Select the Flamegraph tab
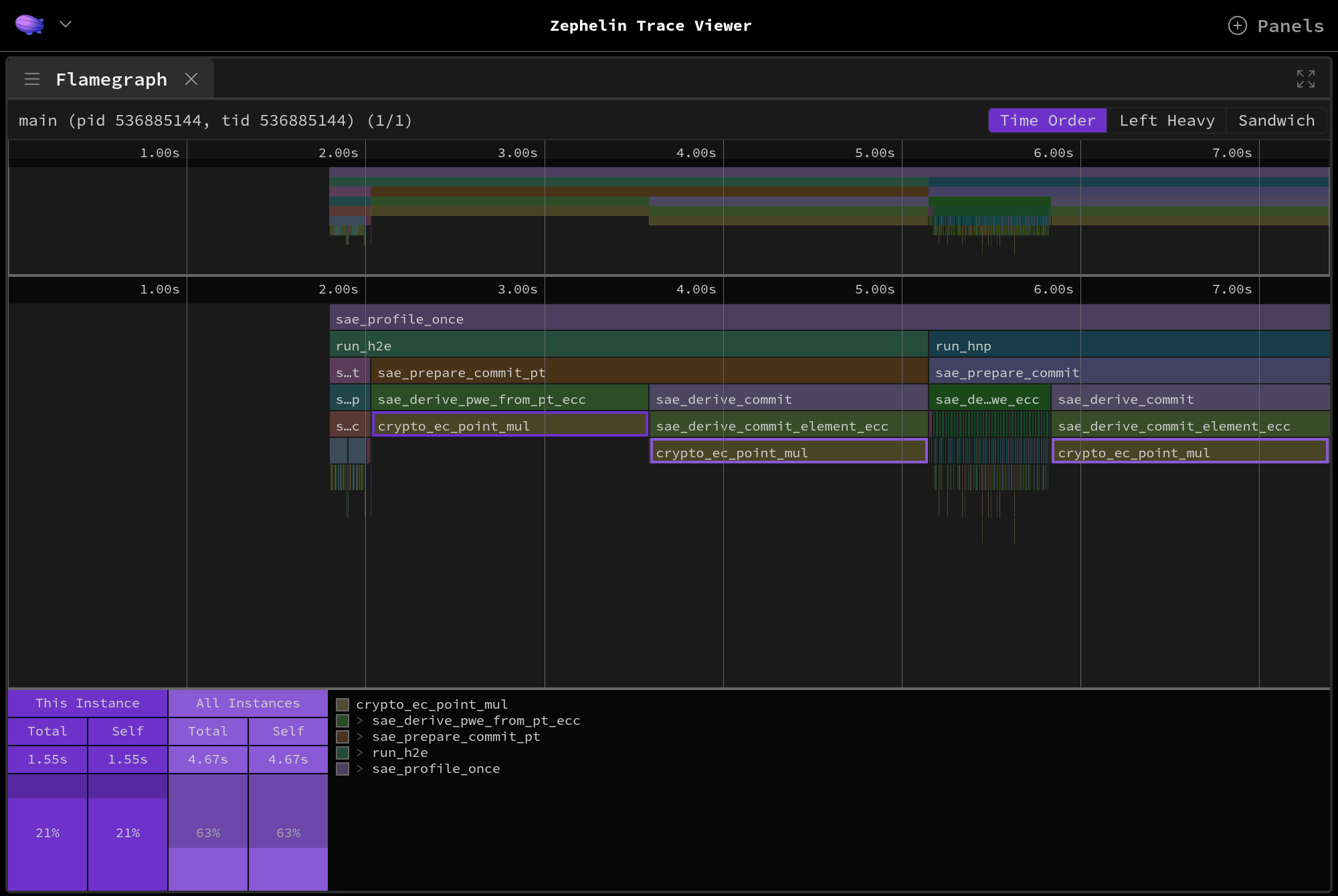This screenshot has height=896, width=1338. tap(111, 79)
